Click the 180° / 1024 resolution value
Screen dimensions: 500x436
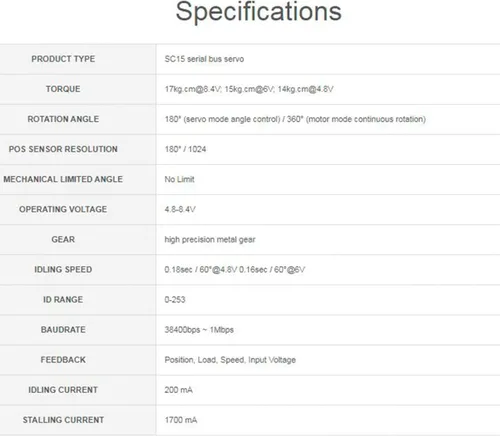click(x=185, y=149)
